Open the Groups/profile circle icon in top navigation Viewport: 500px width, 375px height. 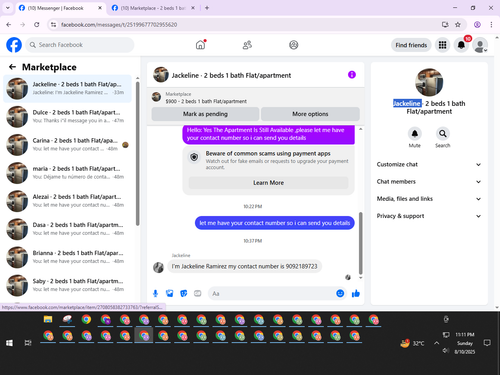click(293, 45)
